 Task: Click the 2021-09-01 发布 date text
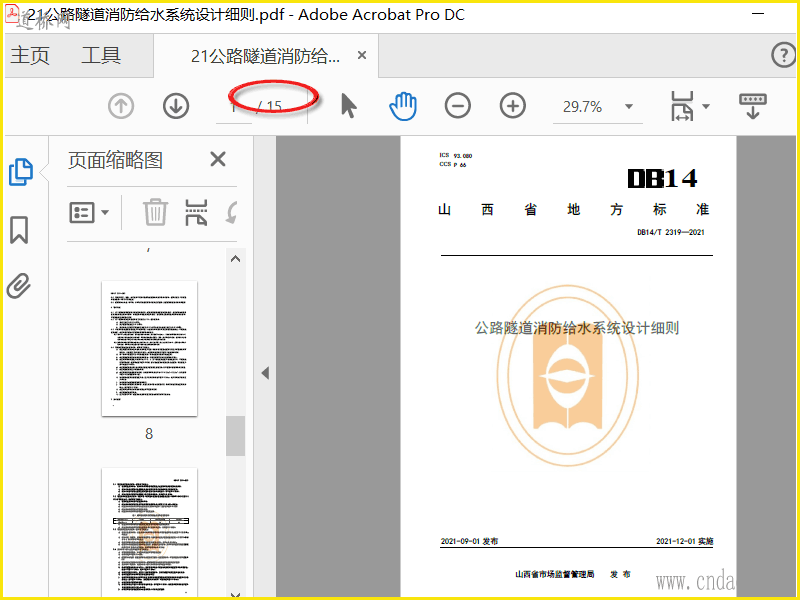[x=469, y=541]
